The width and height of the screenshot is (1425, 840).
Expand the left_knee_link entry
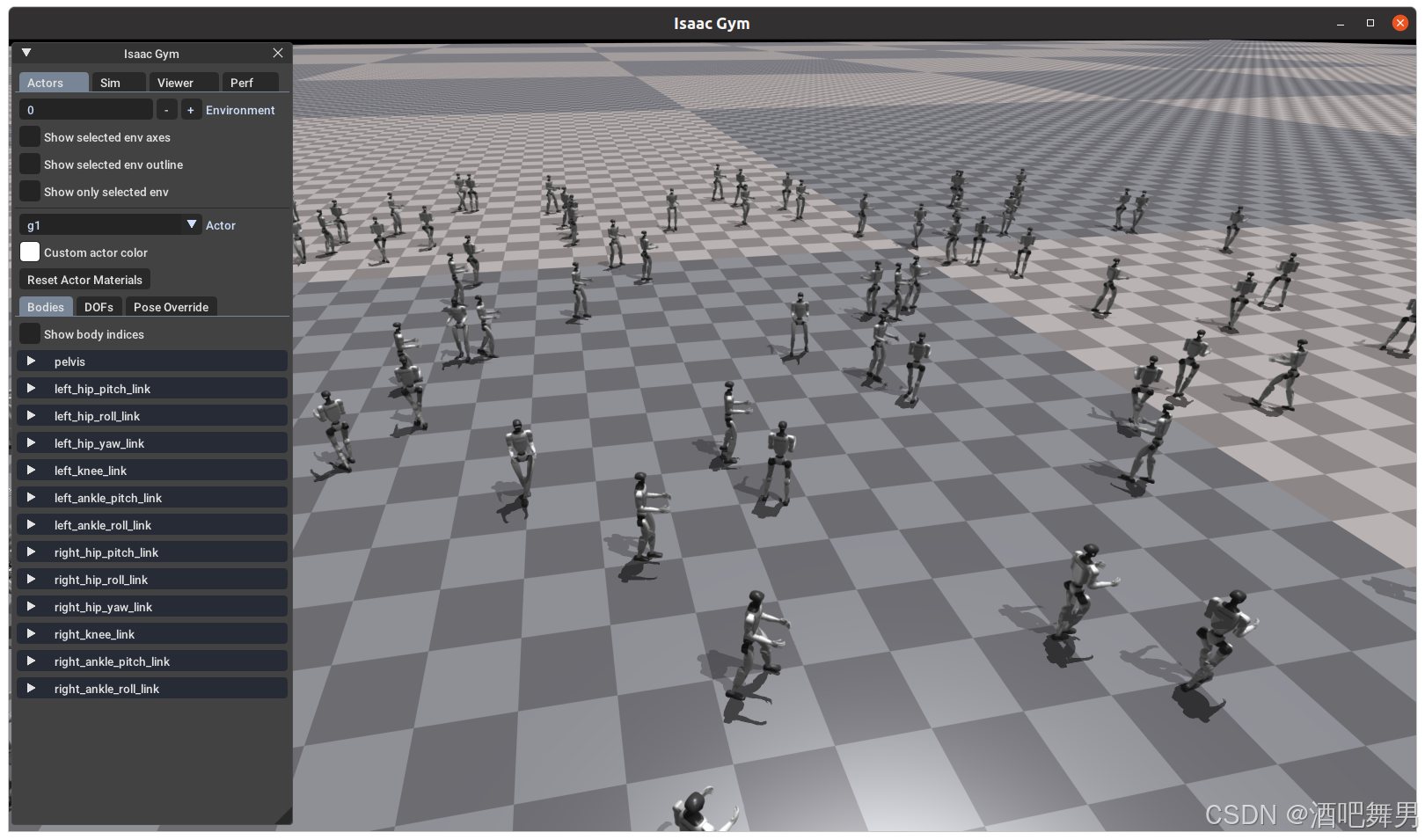coord(152,471)
